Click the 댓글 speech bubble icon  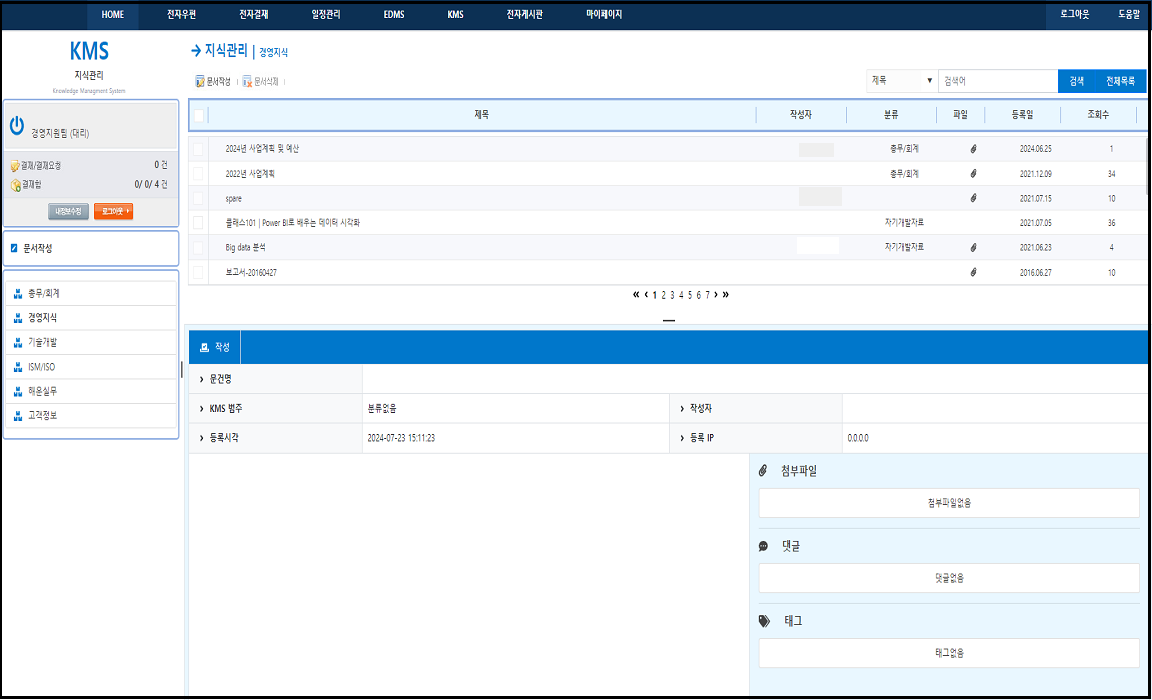point(763,546)
